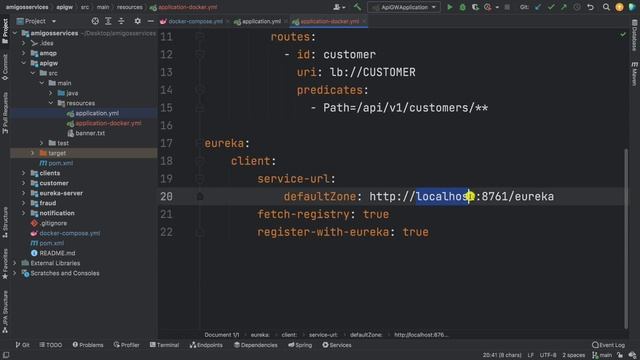Viewport: 640px width, 360px height.
Task: Toggle read-only lock icon in status bar
Action: tap(620, 355)
